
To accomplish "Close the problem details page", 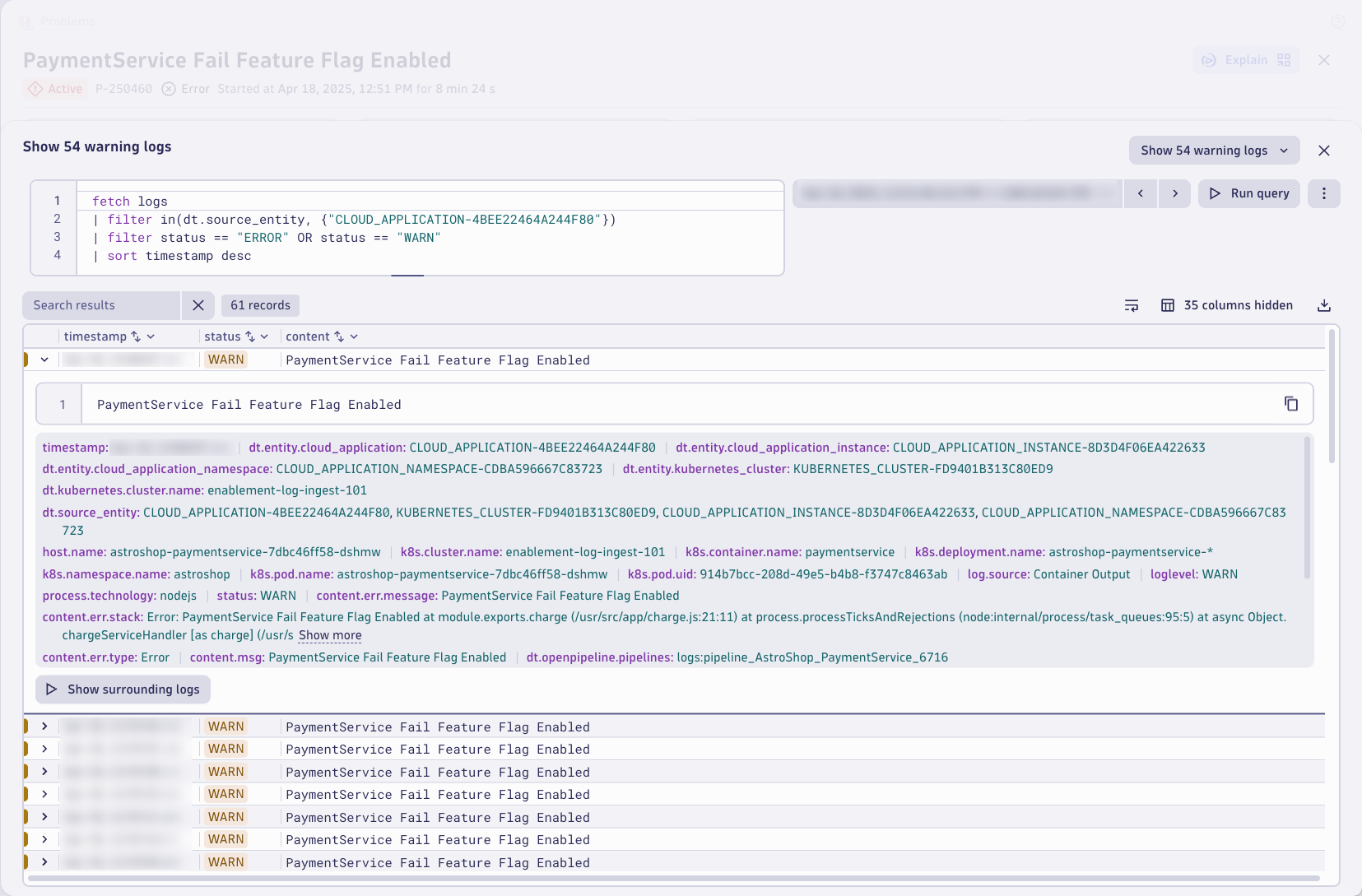I will 1323,60.
